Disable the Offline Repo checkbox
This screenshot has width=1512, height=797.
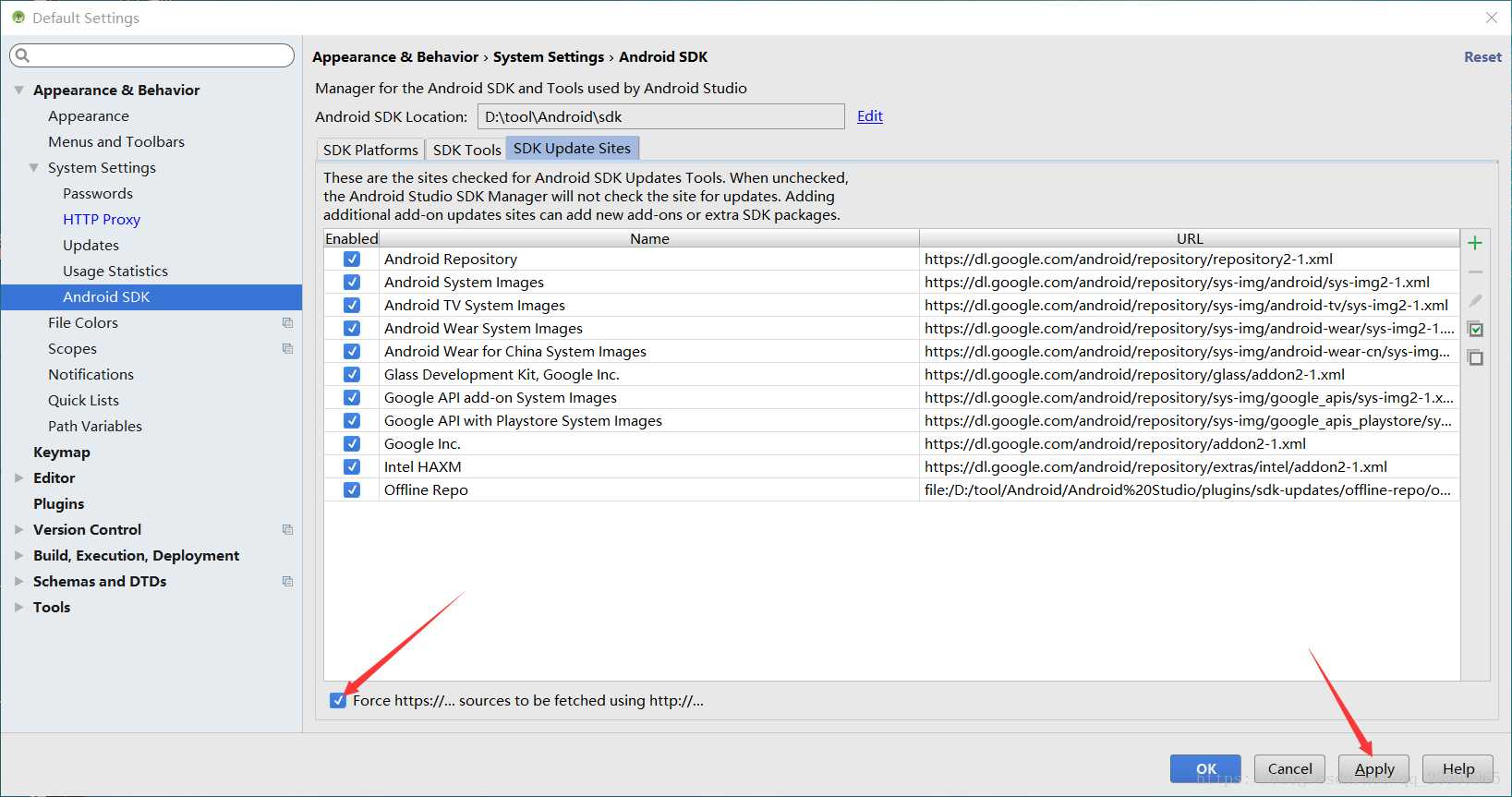(352, 490)
